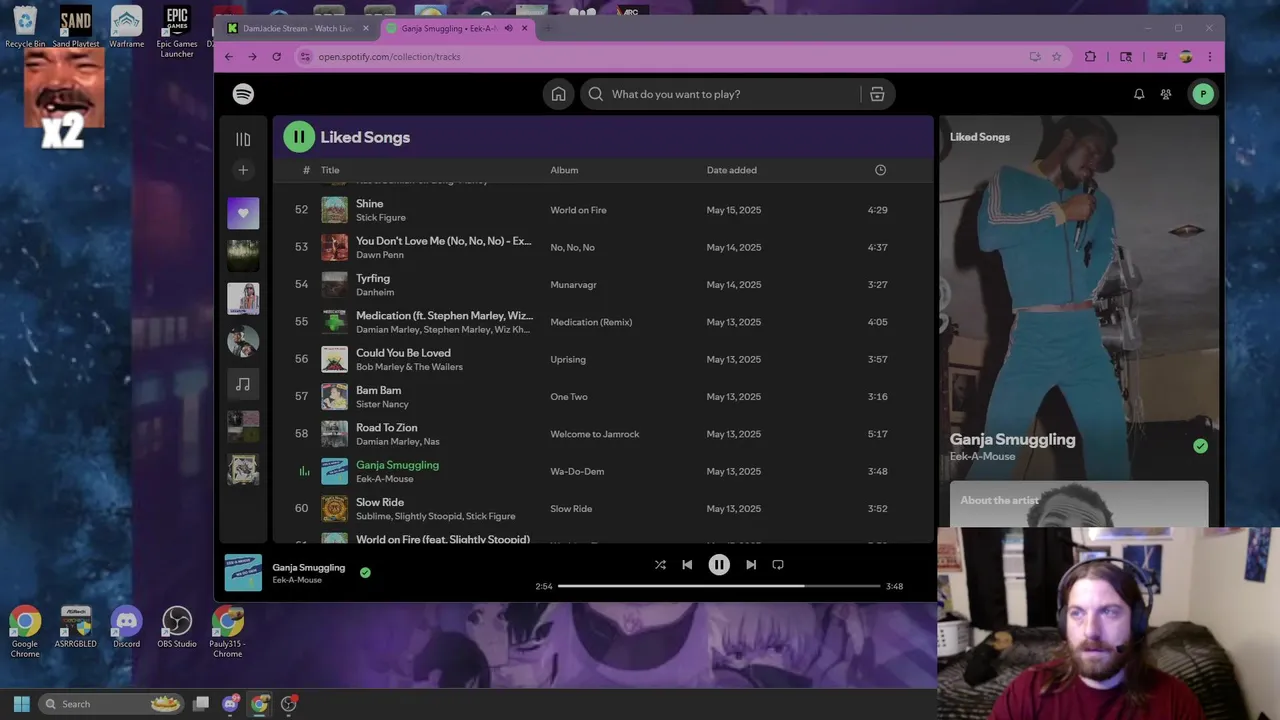The image size is (1280, 720).
Task: Open a new Chrome tab
Action: coord(547,28)
